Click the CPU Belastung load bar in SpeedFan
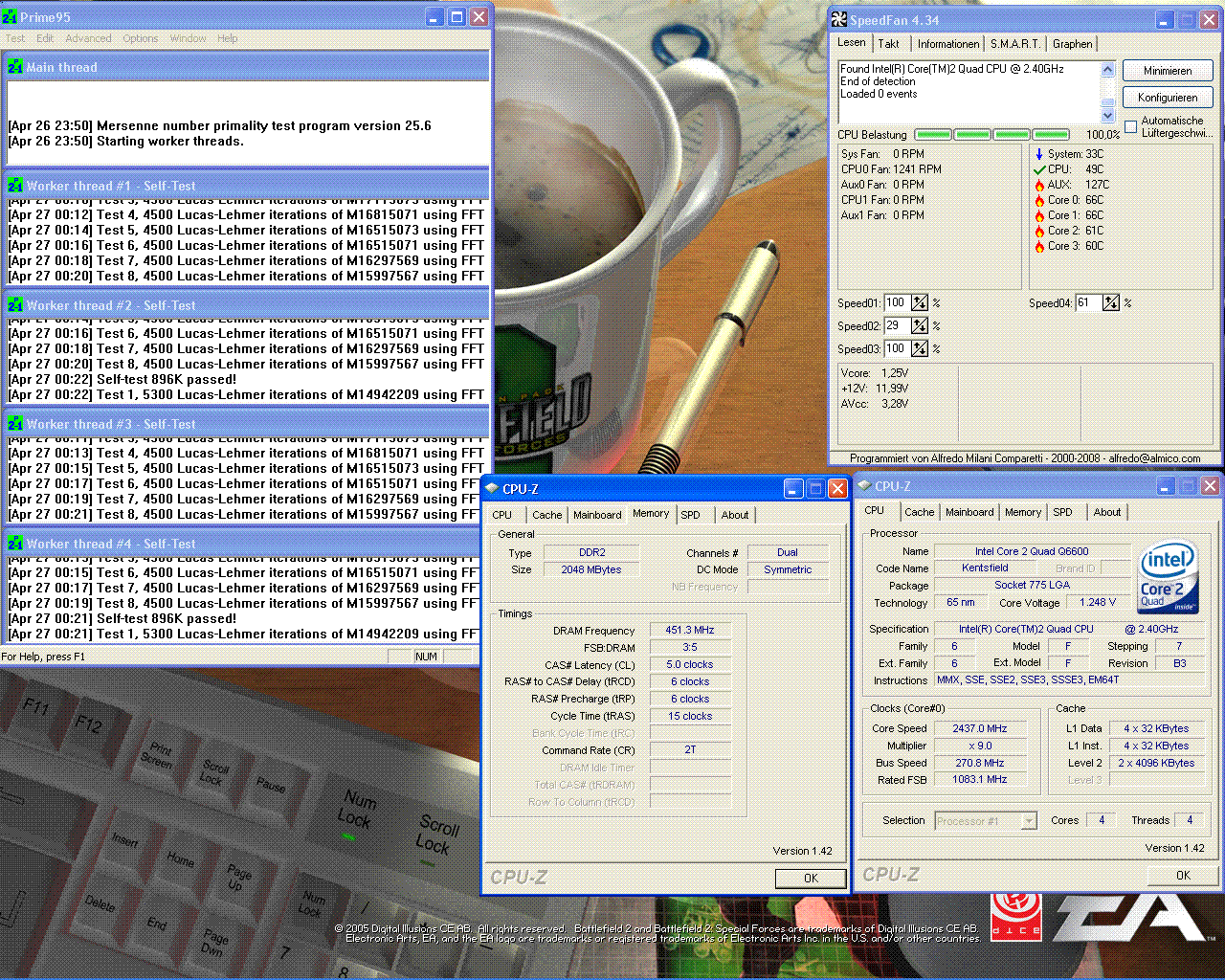1225x980 pixels. [992, 135]
